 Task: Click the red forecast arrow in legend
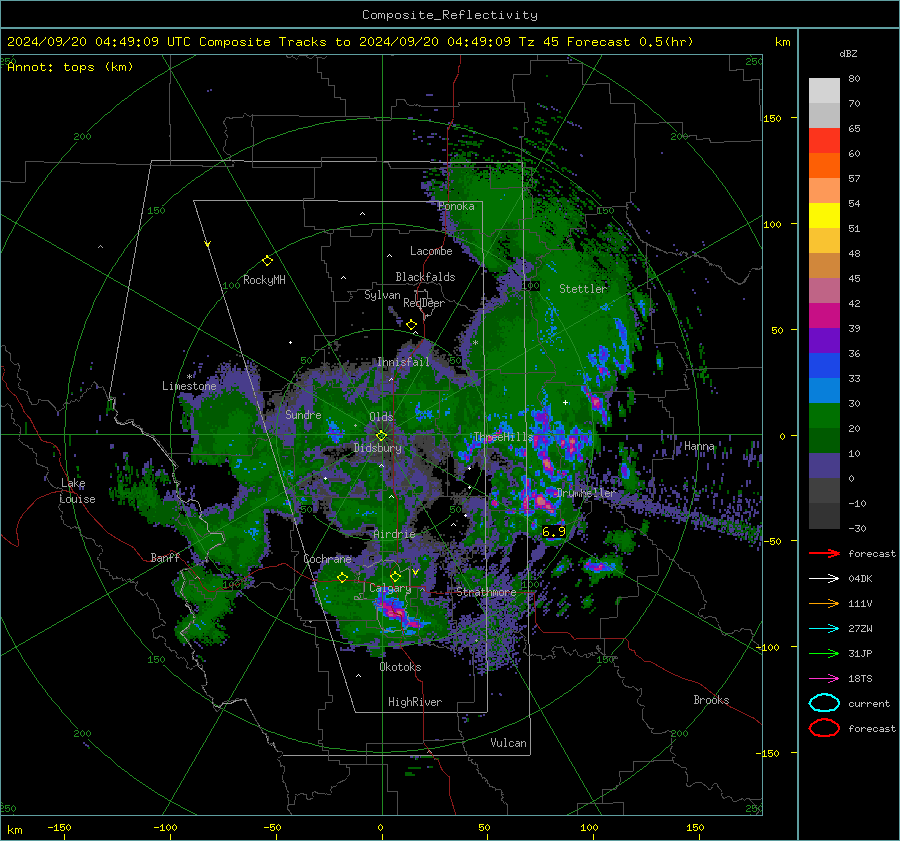pyautogui.click(x=824, y=553)
